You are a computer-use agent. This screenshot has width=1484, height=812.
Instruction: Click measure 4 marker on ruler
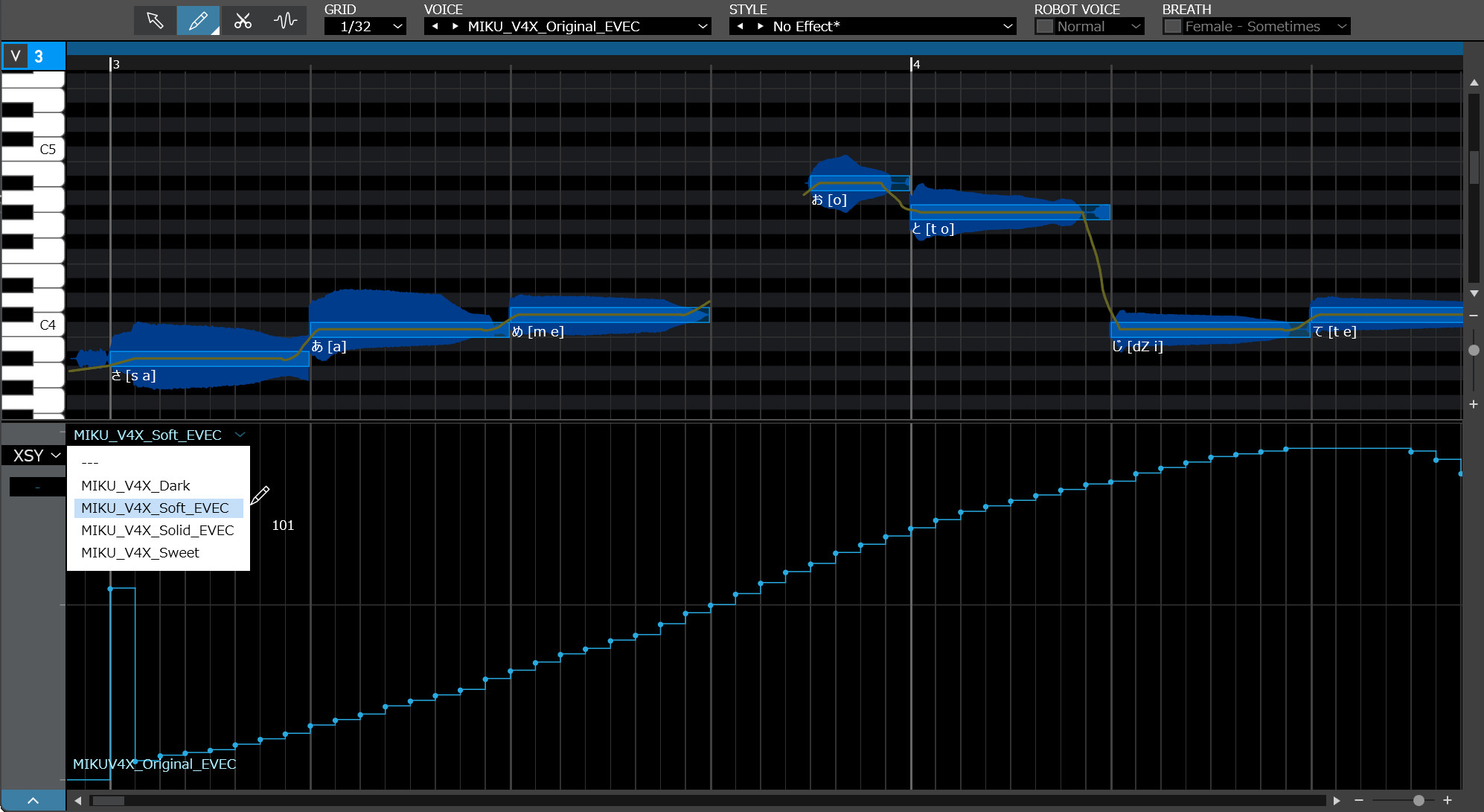915,64
